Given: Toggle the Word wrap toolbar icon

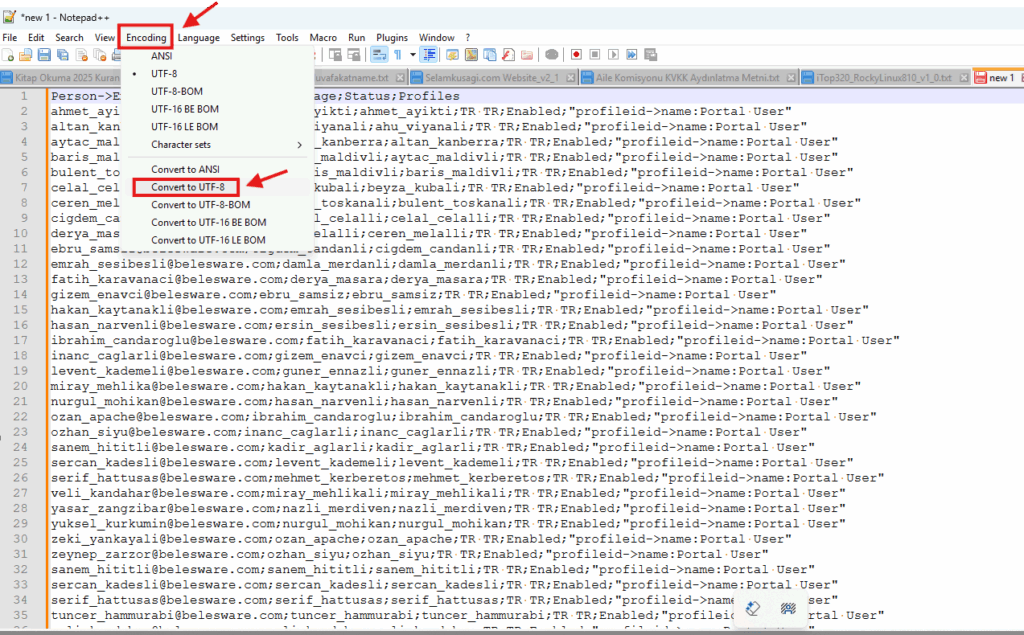Looking at the screenshot, I should 380,54.
